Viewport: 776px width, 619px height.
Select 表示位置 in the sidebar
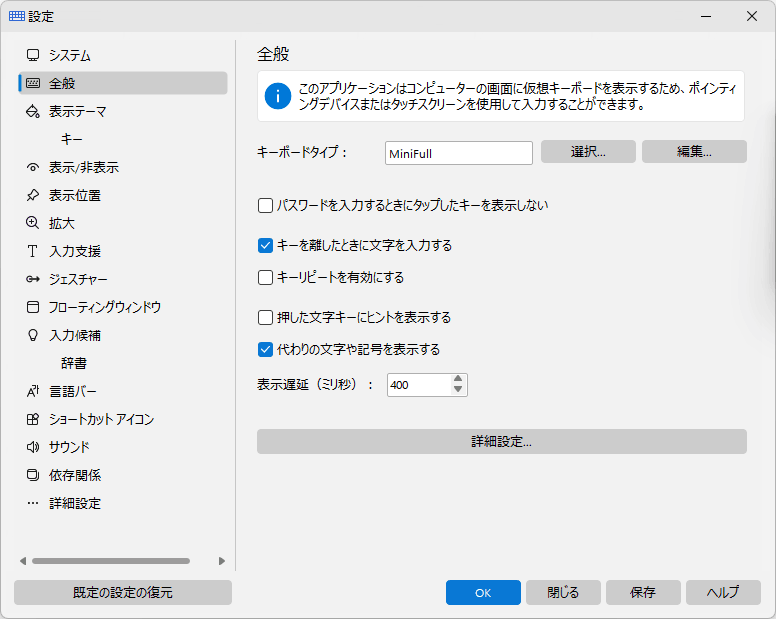123,195
